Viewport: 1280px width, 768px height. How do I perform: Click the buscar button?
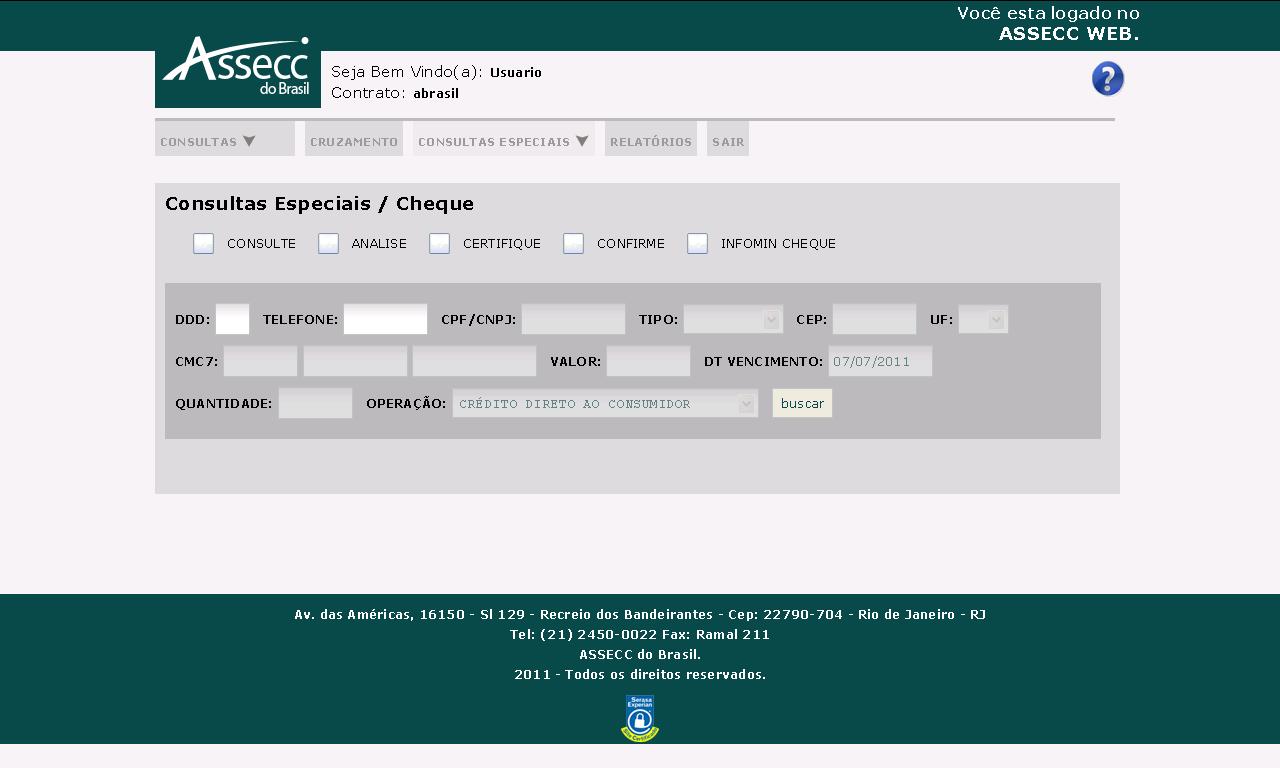[x=802, y=403]
